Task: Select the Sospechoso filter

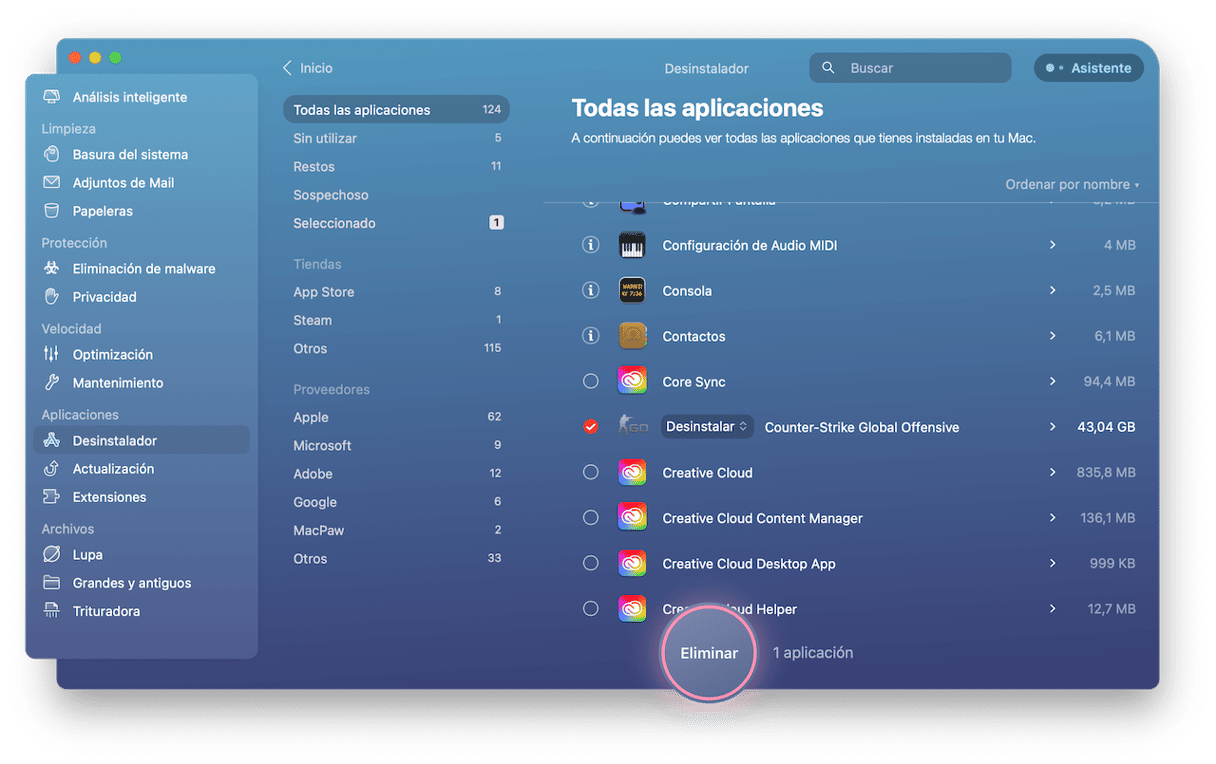Action: 397,195
